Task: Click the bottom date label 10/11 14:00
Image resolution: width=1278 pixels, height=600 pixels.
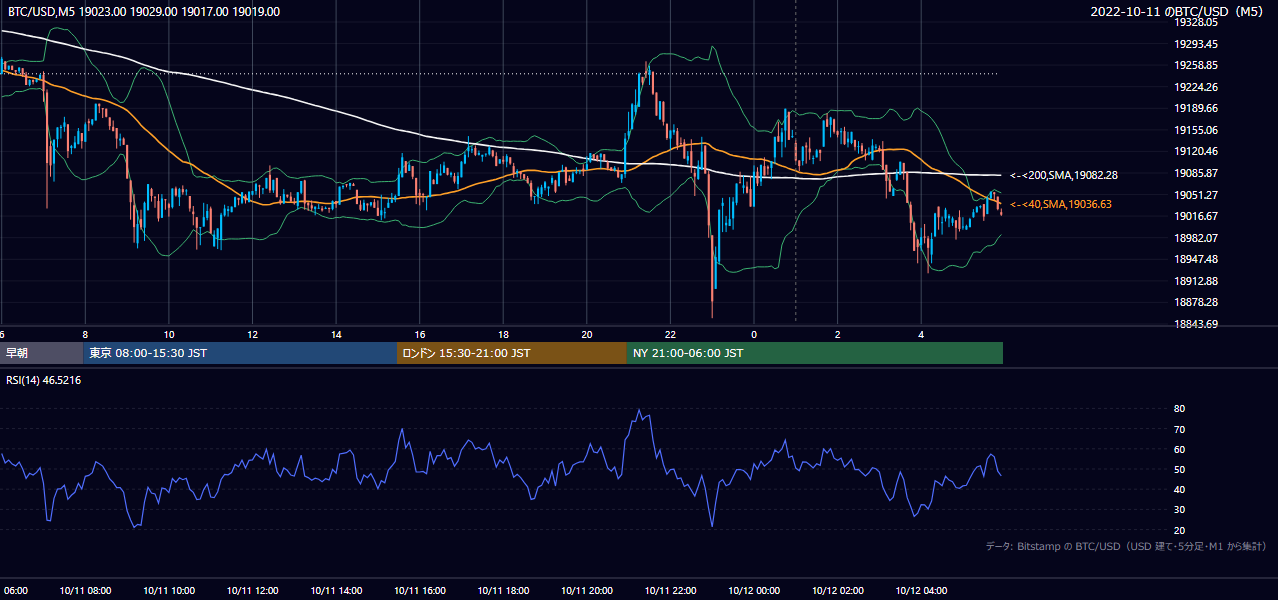Action: click(335, 591)
